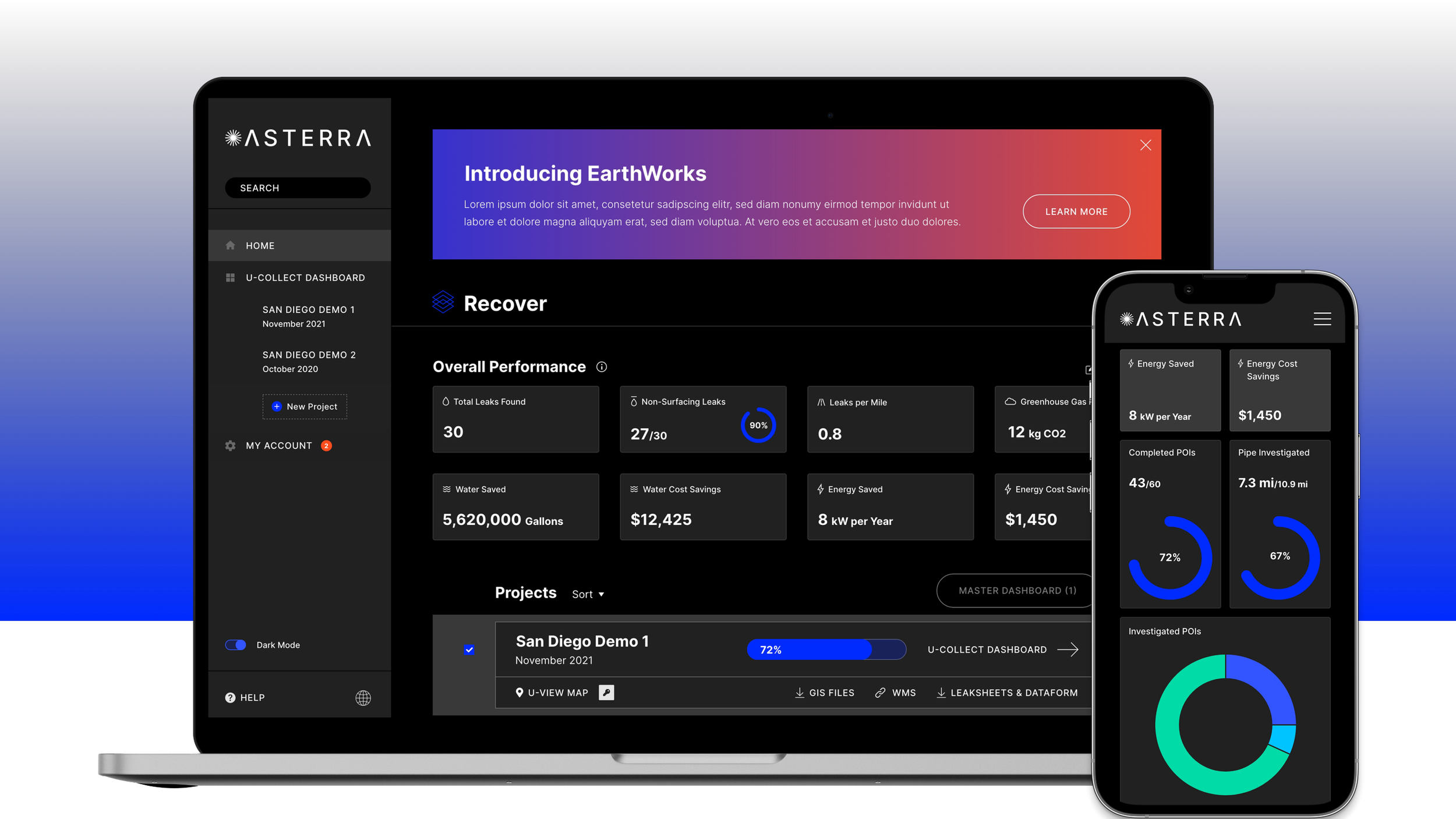Open the Home icon in sidebar navigation
The width and height of the screenshot is (1456, 819).
[x=230, y=245]
